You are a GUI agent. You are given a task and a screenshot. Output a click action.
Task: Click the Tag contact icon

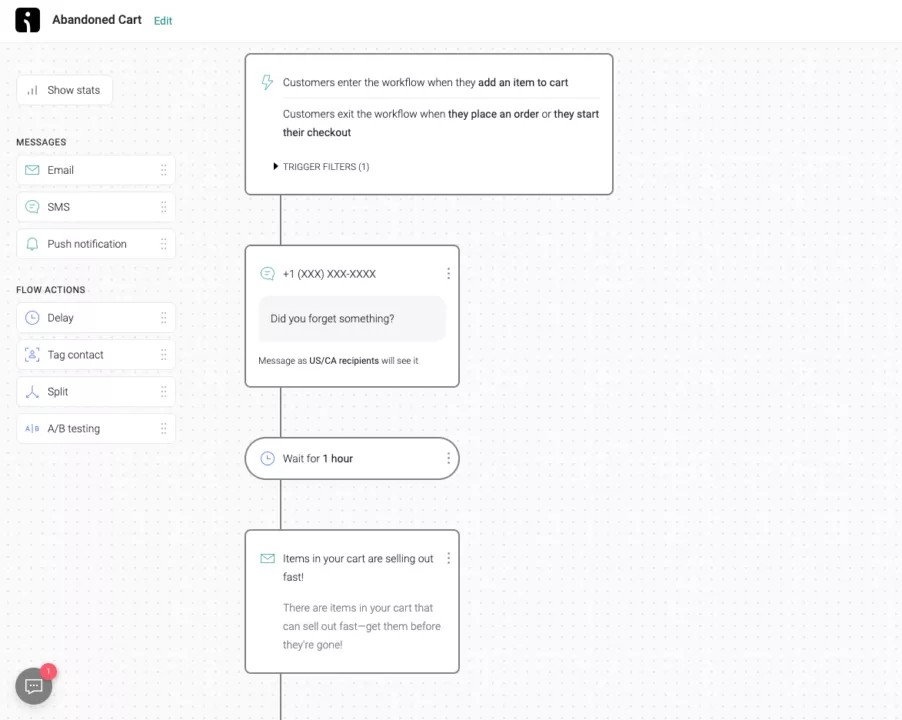[x=32, y=355]
